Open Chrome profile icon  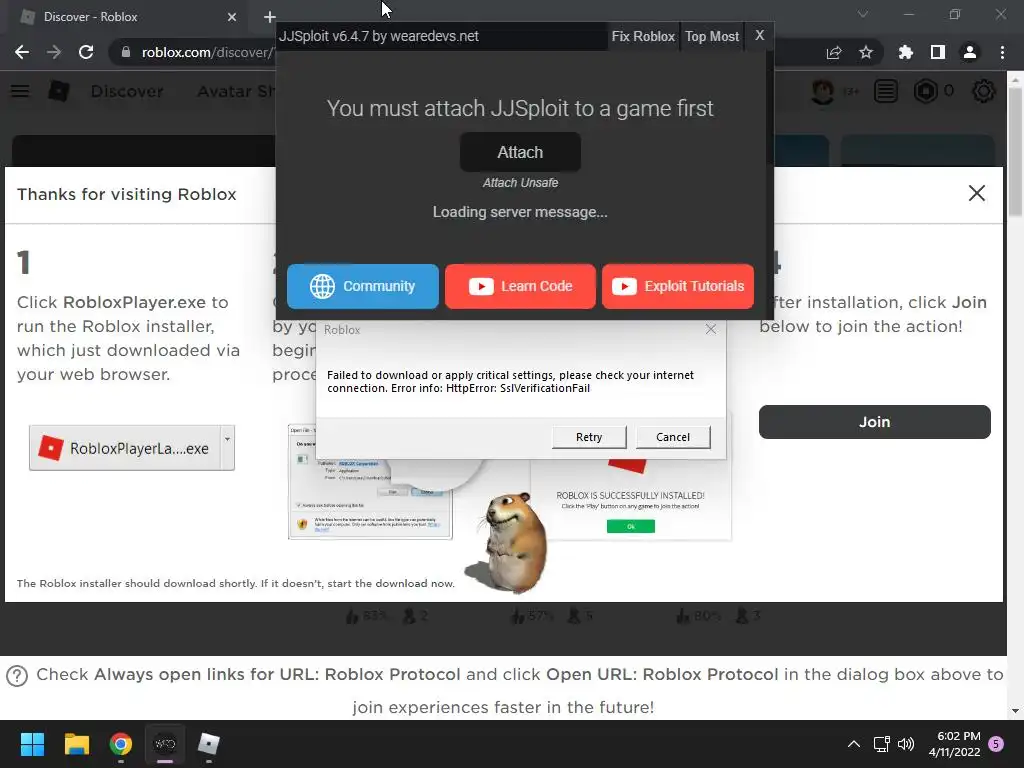click(x=970, y=52)
